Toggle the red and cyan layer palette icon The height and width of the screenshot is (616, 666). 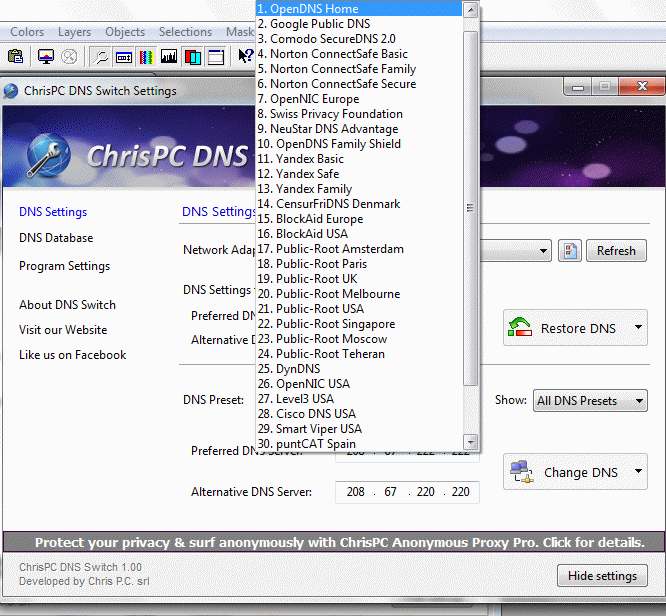[x=192, y=57]
